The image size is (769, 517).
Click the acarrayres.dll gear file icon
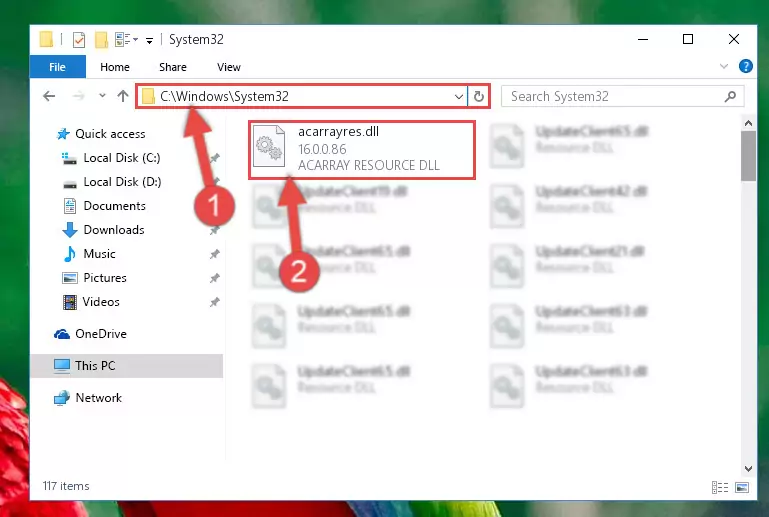point(269,146)
